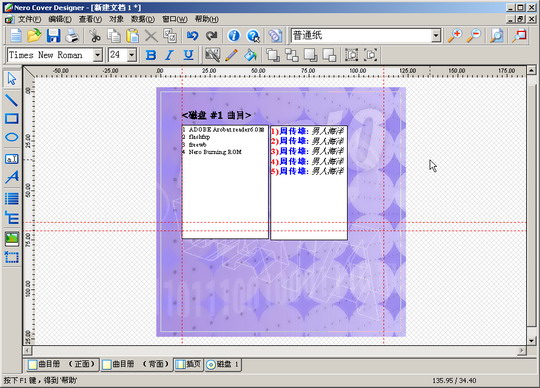The width and height of the screenshot is (540, 388).
Task: Click the zoom in magnifier
Action: [455, 36]
